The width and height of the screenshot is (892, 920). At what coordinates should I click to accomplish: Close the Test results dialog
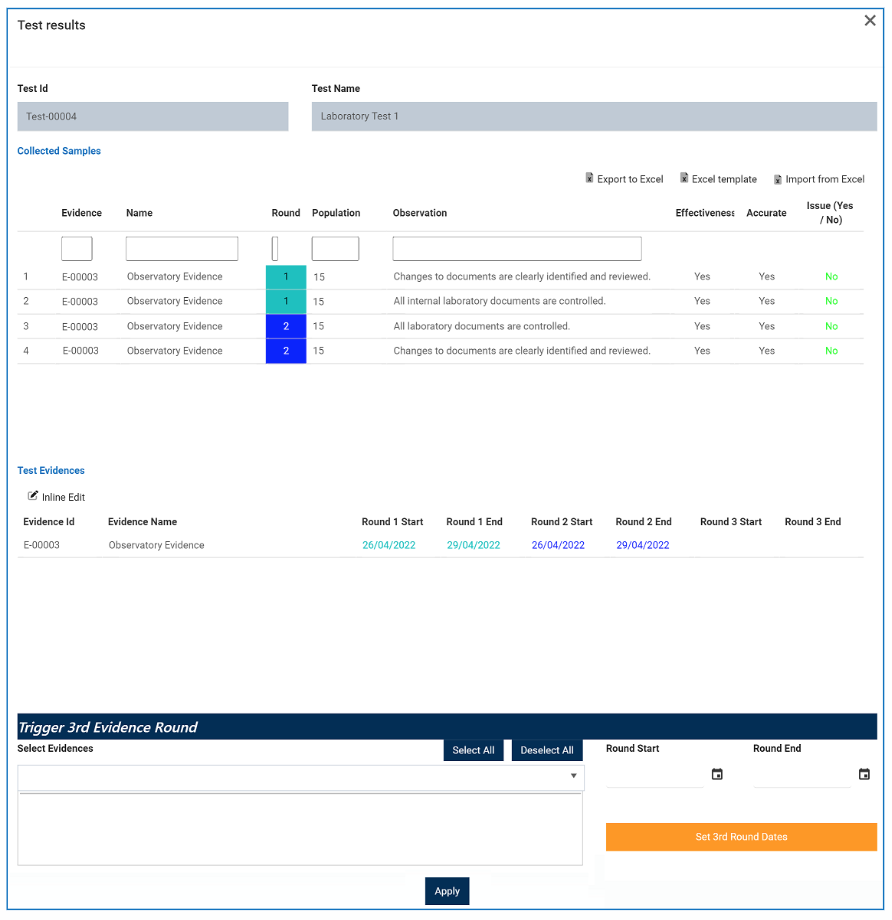tap(870, 21)
